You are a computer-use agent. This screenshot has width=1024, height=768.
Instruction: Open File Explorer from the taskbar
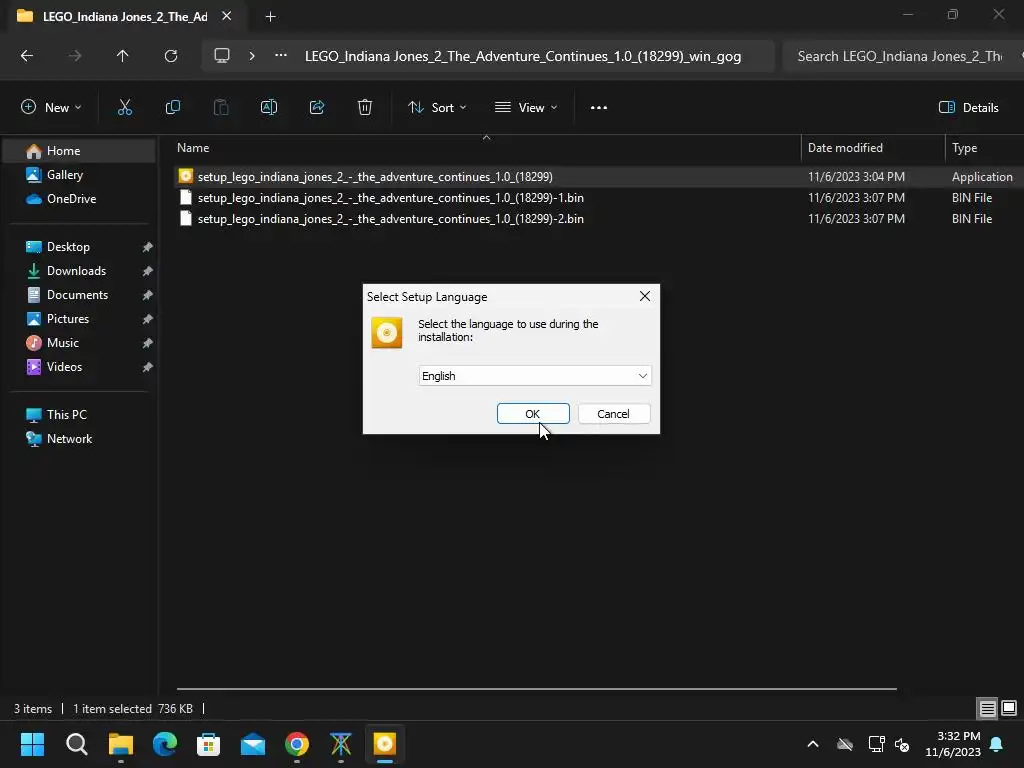coord(121,744)
